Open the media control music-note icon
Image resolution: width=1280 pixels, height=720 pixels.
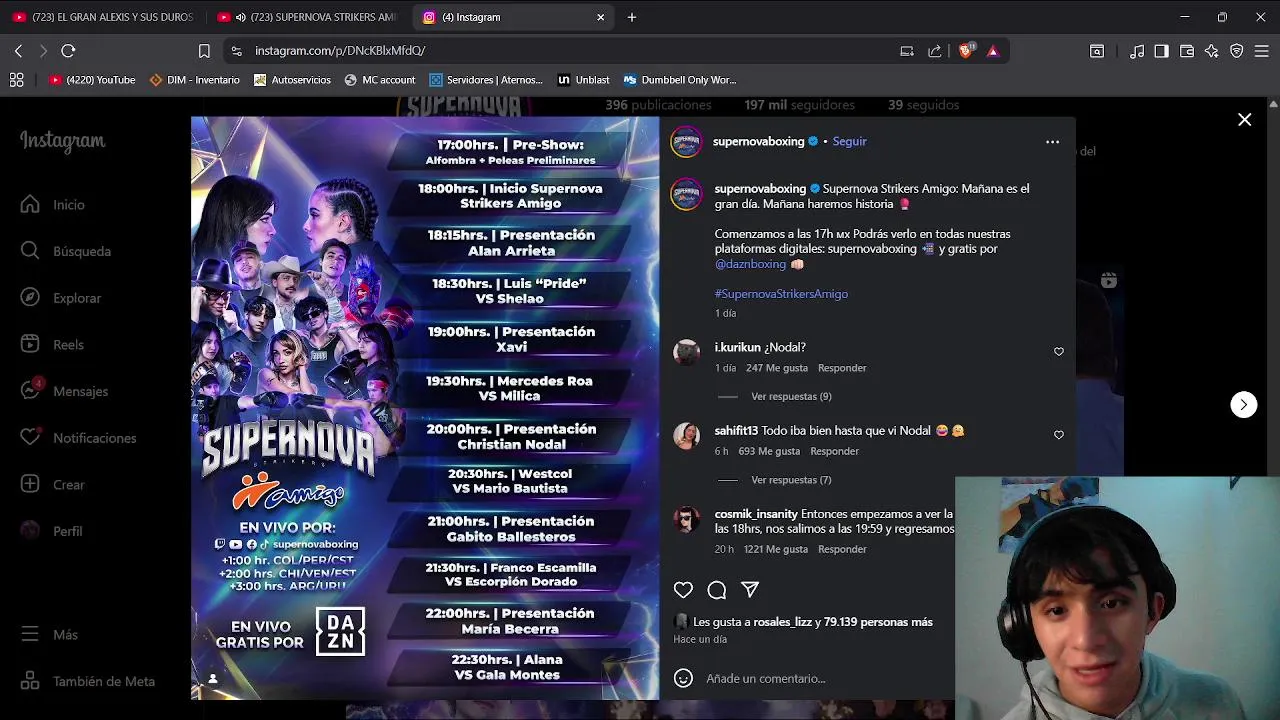[x=1137, y=51]
